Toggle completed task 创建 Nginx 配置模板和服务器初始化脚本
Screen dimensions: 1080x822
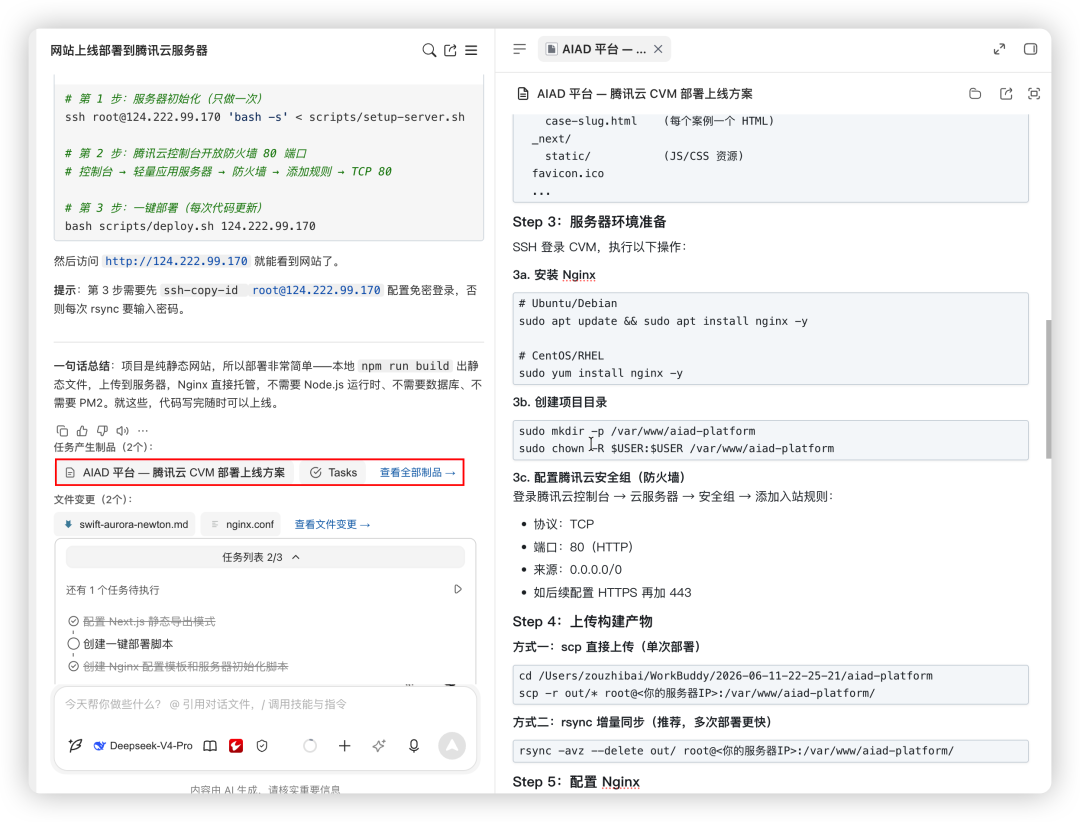74,666
